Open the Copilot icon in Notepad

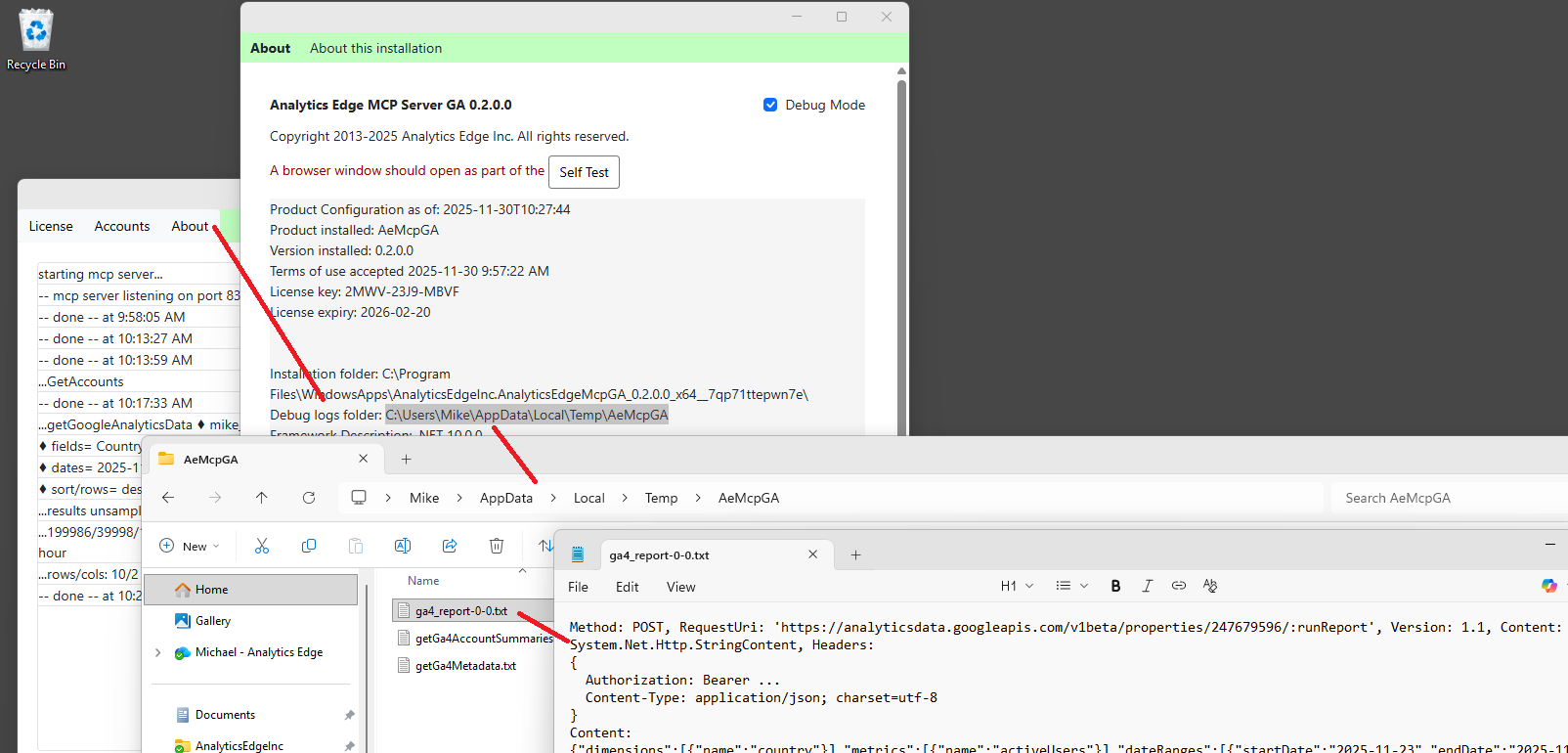1548,586
